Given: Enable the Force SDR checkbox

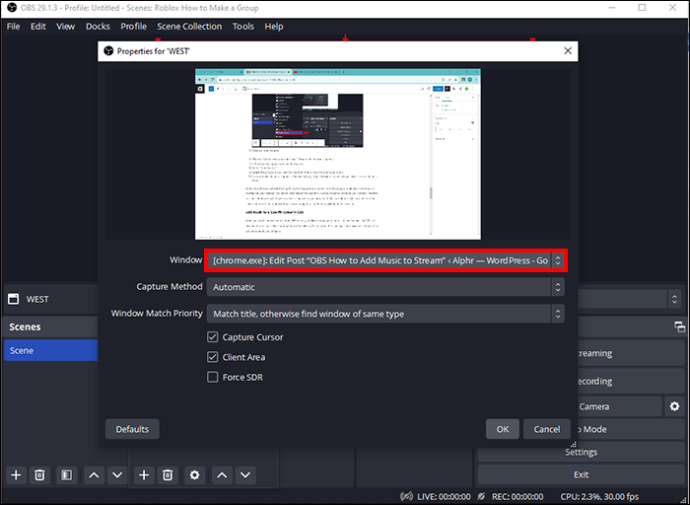Looking at the screenshot, I should coord(213,377).
